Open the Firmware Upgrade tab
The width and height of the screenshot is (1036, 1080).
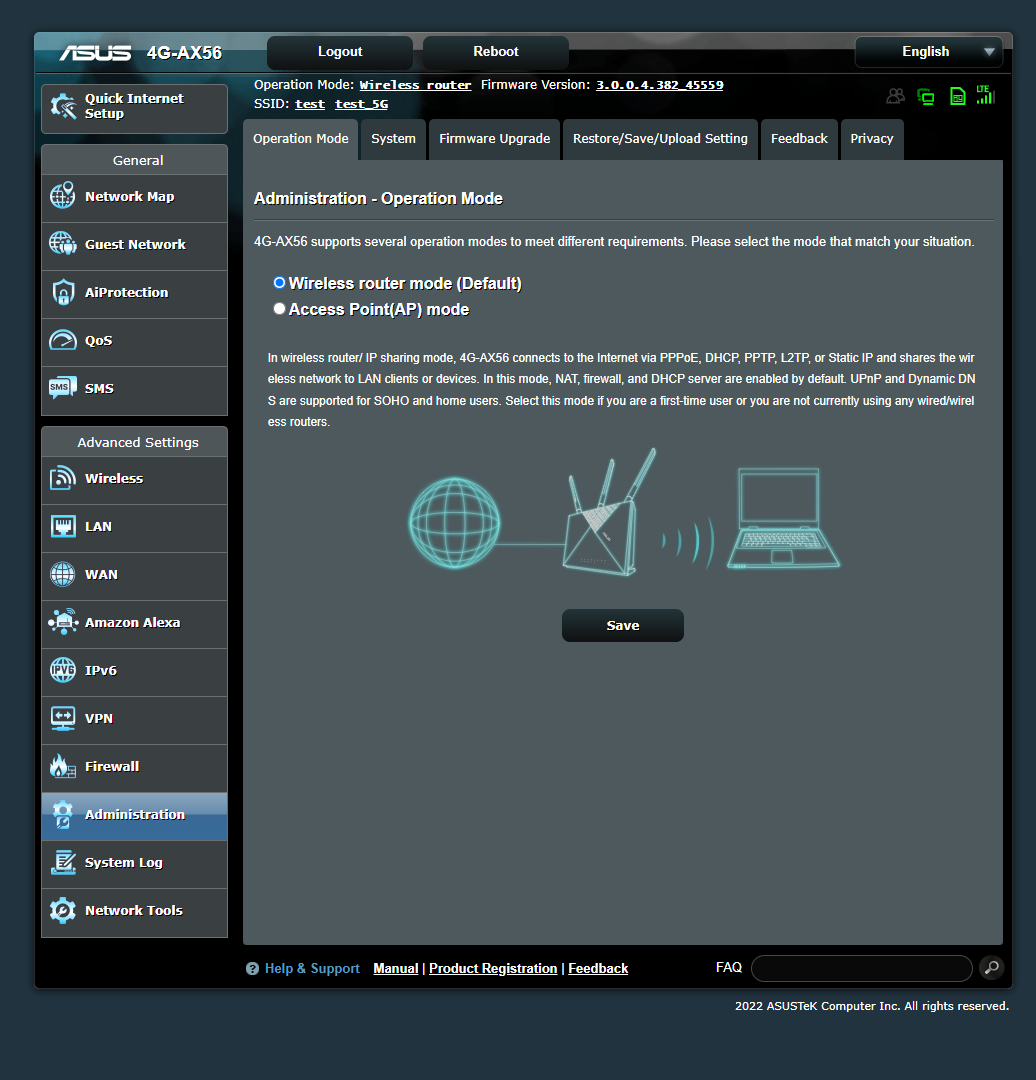495,139
